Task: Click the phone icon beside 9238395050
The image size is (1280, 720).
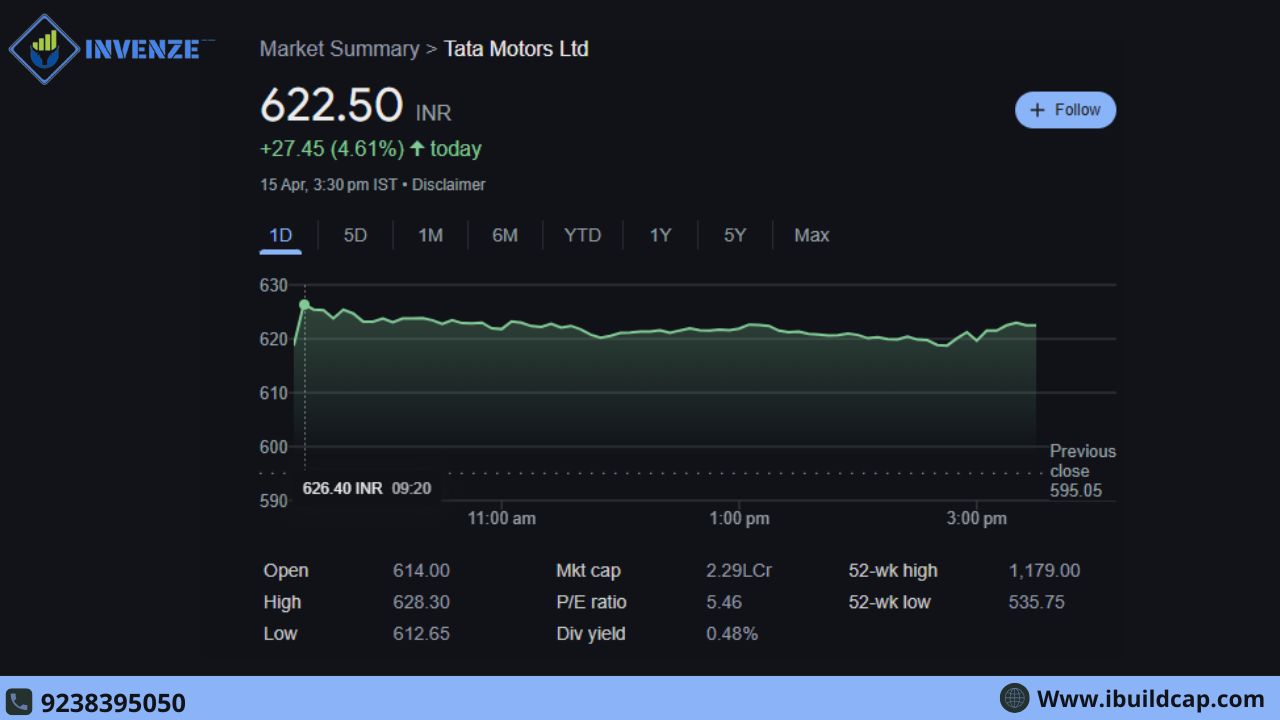Action: tap(19, 701)
